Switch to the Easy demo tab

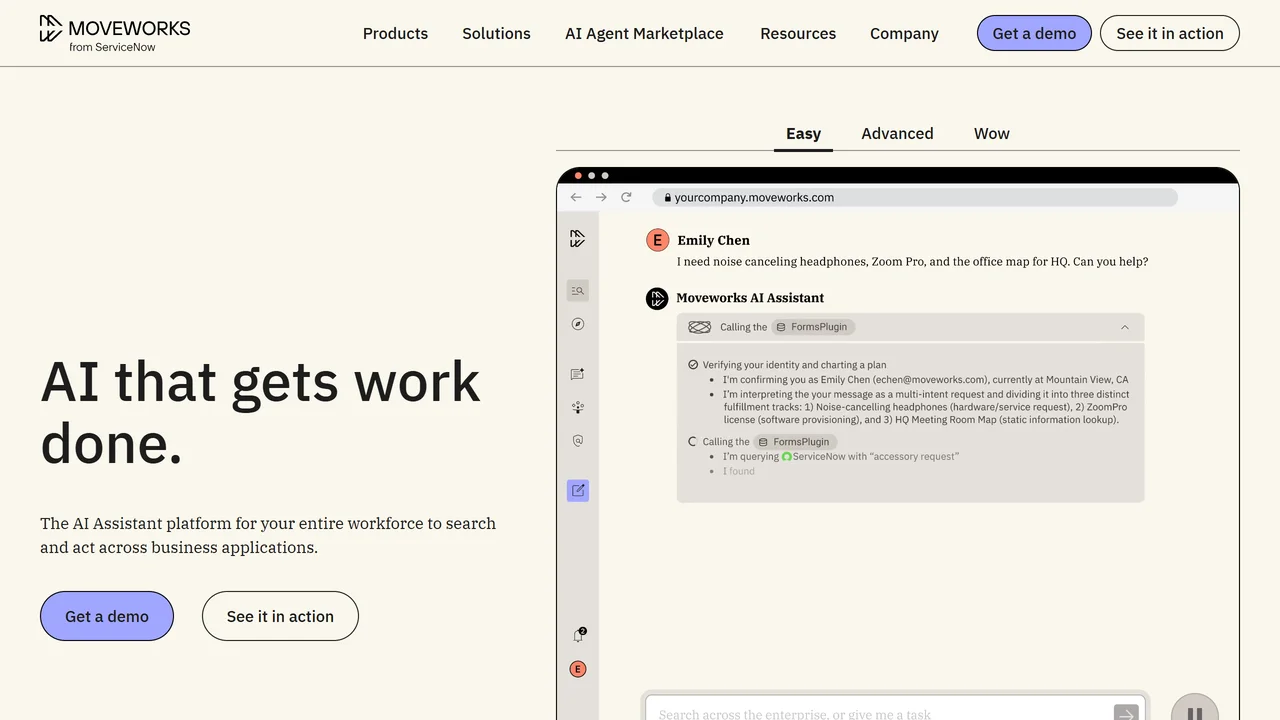803,134
